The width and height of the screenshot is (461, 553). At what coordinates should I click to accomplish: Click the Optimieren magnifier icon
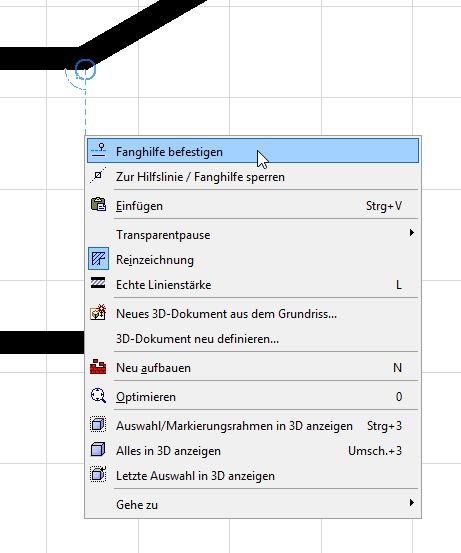tap(98, 396)
